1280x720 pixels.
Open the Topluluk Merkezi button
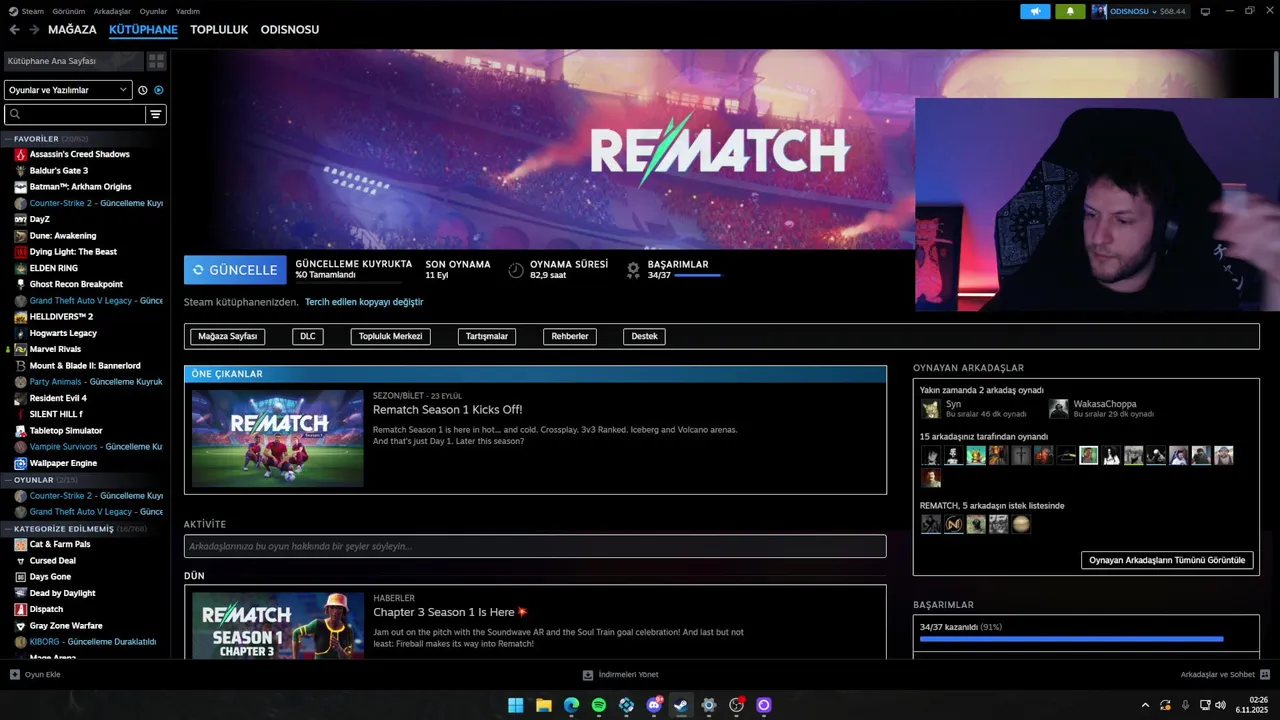pos(390,336)
